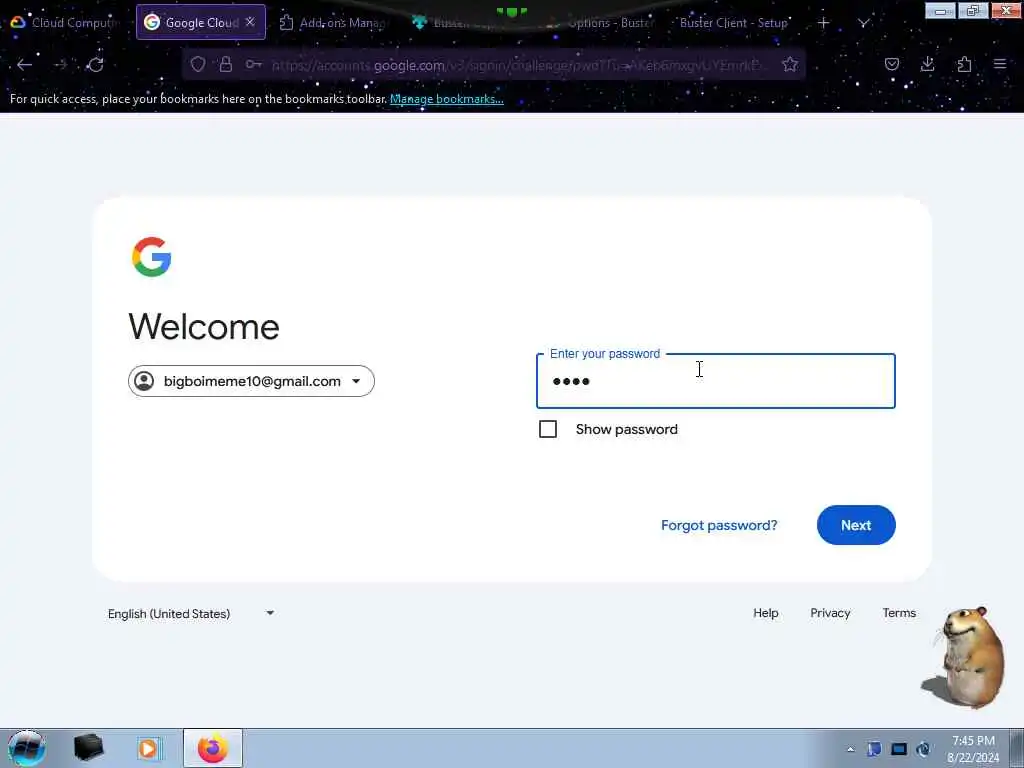Image resolution: width=1024 pixels, height=768 pixels.
Task: Open the Downloads arrow icon
Action: [928, 65]
